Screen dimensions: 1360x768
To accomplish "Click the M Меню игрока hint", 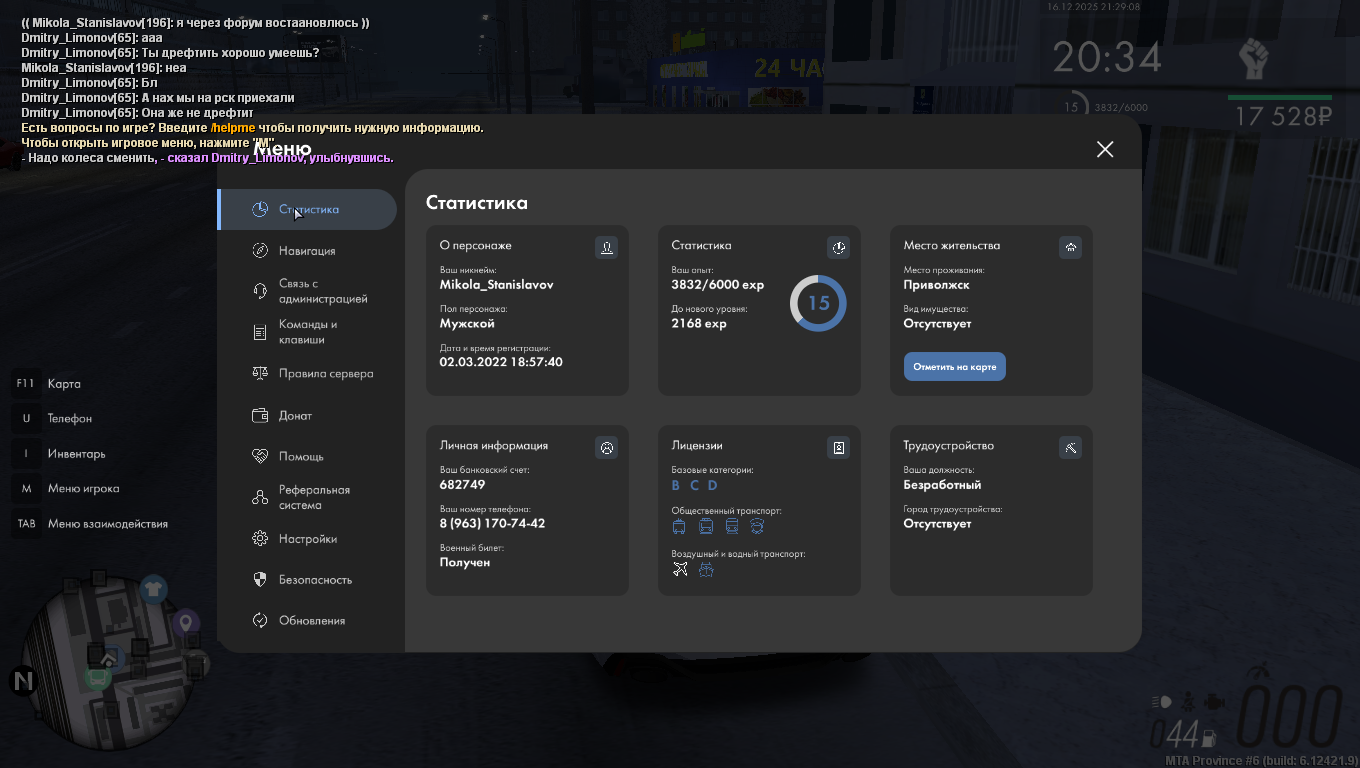I will point(66,488).
